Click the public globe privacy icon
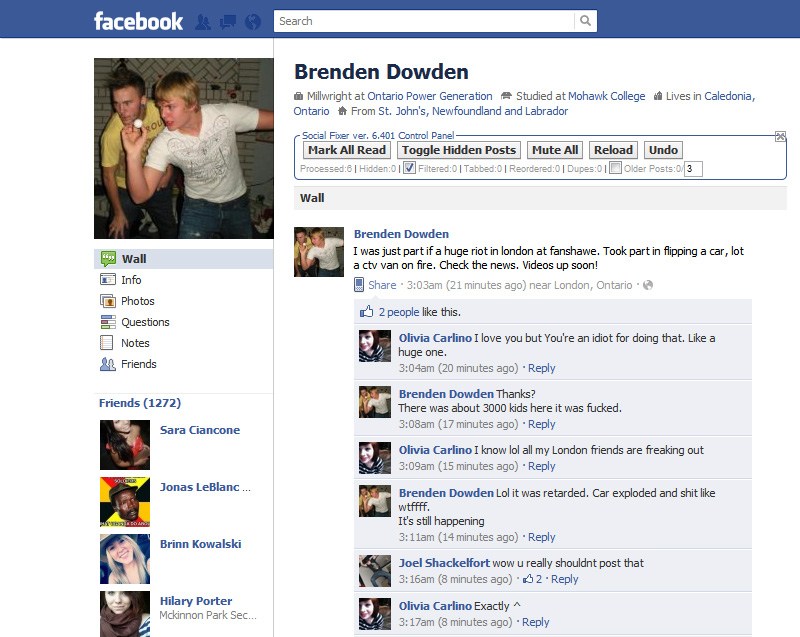This screenshot has height=637, width=800. tap(647, 285)
